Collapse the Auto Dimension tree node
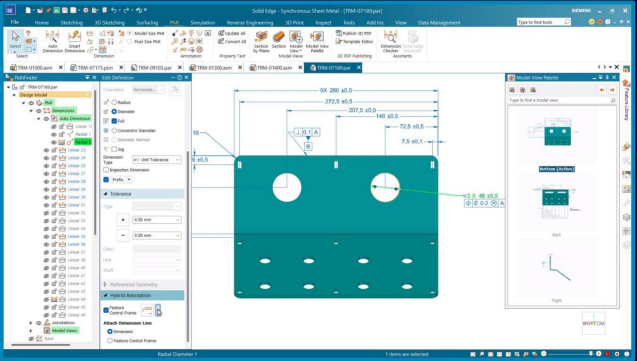Screen dimensions: 637x361 coord(39,119)
